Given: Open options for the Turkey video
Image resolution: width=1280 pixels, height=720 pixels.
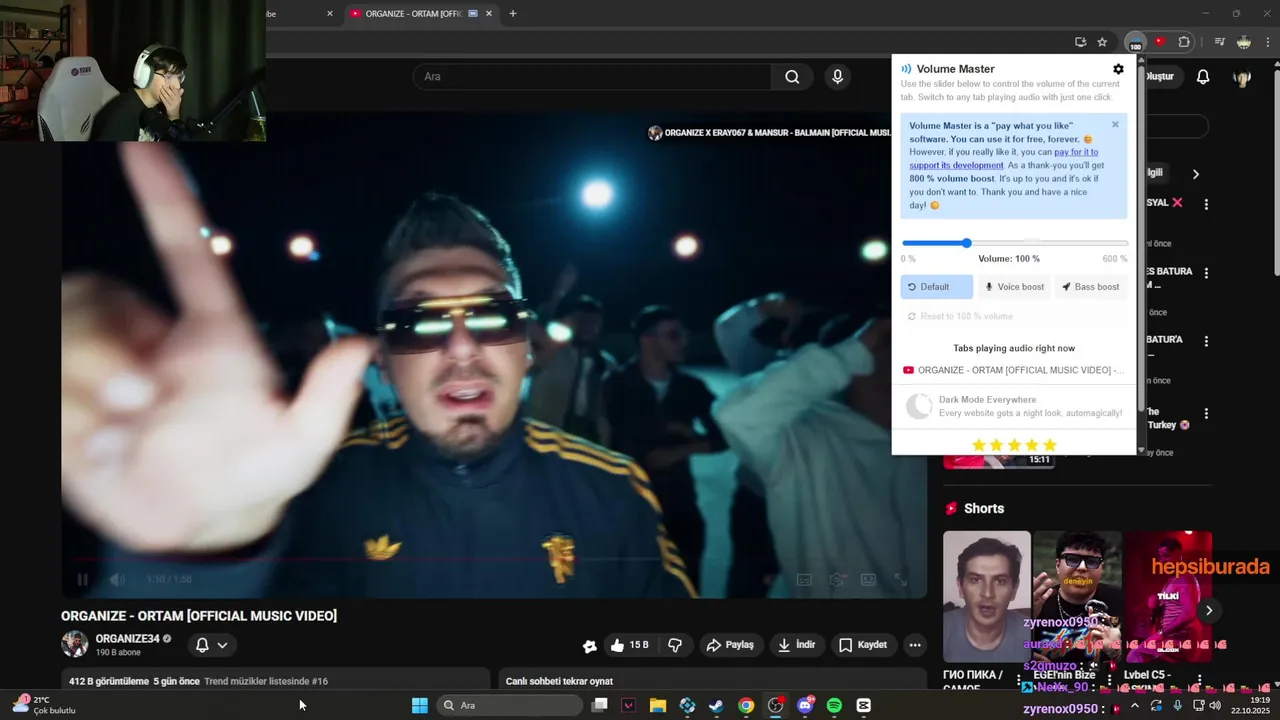Looking at the screenshot, I should coord(1206,414).
